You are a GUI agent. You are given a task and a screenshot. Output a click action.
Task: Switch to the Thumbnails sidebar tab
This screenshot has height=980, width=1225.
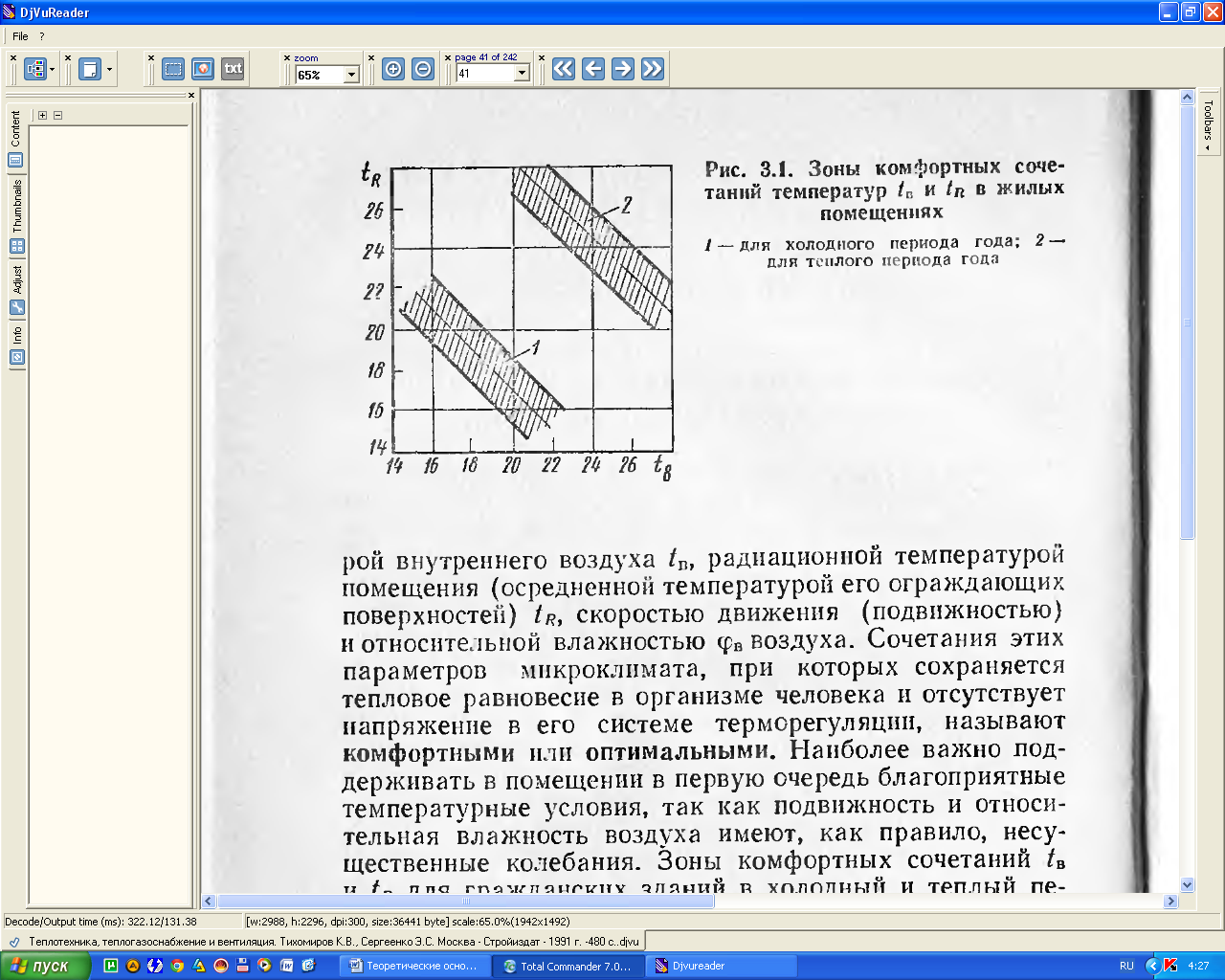(x=16, y=216)
